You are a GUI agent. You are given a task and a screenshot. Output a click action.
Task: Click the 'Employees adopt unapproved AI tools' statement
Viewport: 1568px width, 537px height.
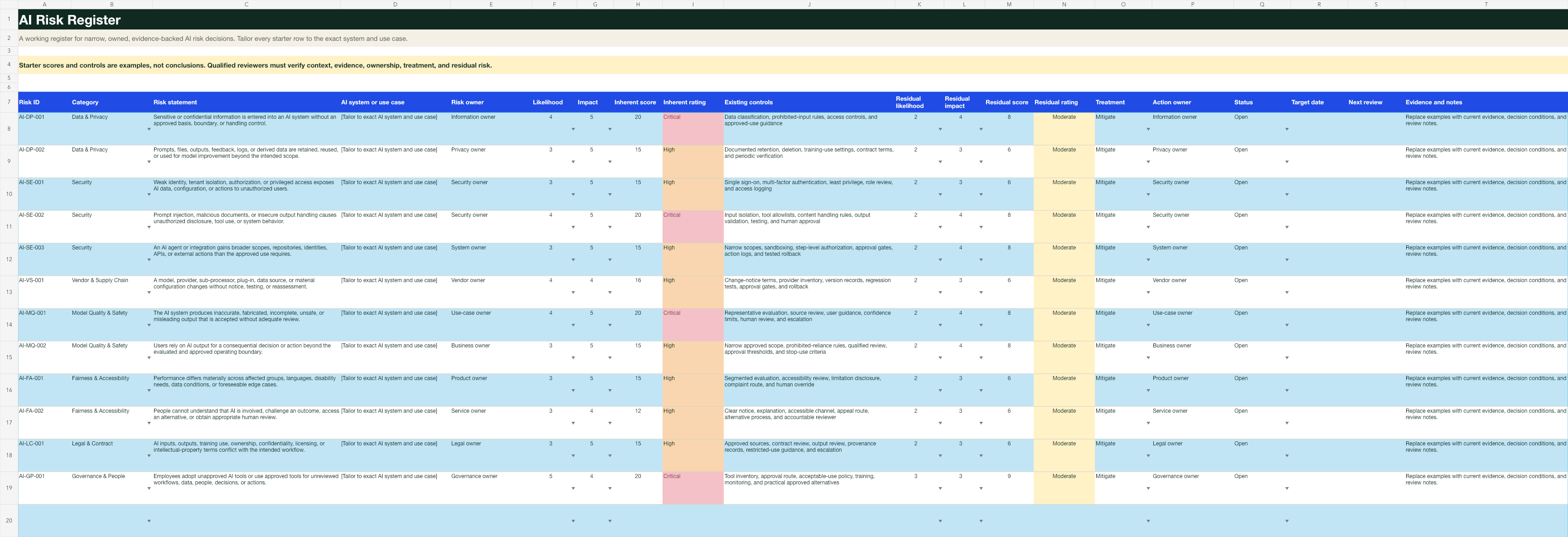246,488
